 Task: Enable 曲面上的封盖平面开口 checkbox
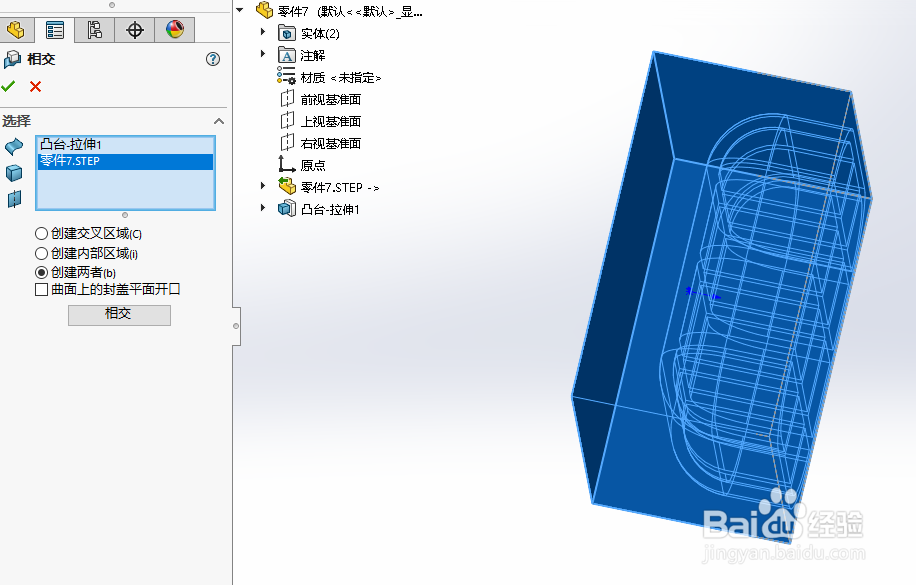[41, 289]
